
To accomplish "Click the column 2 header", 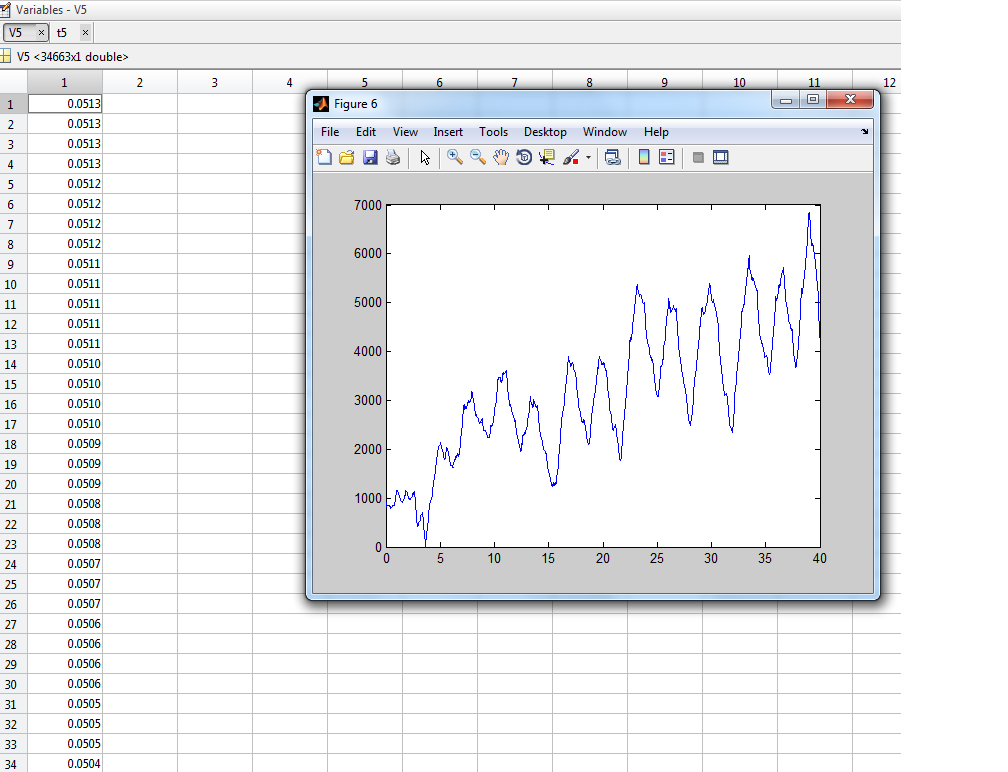I will (x=140, y=83).
